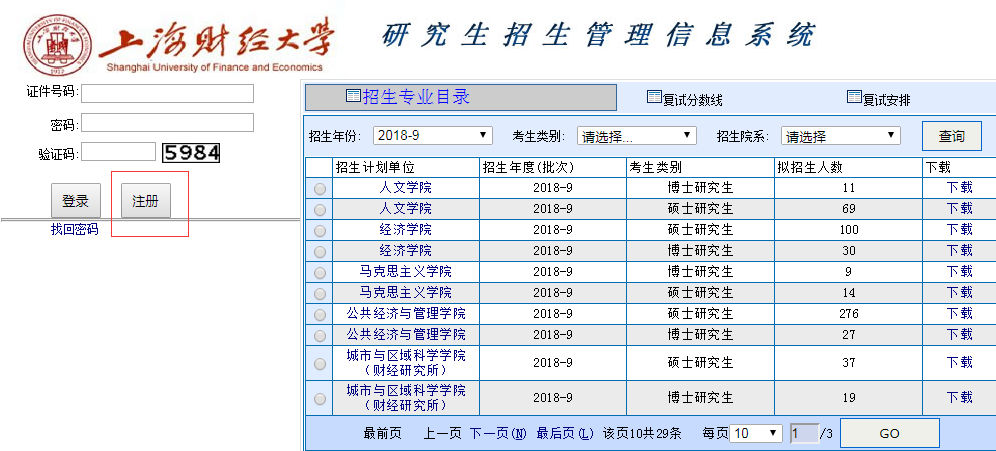This screenshot has height=451, width=996.
Task: Switch to the 复试分数线 tab
Action: [692, 100]
